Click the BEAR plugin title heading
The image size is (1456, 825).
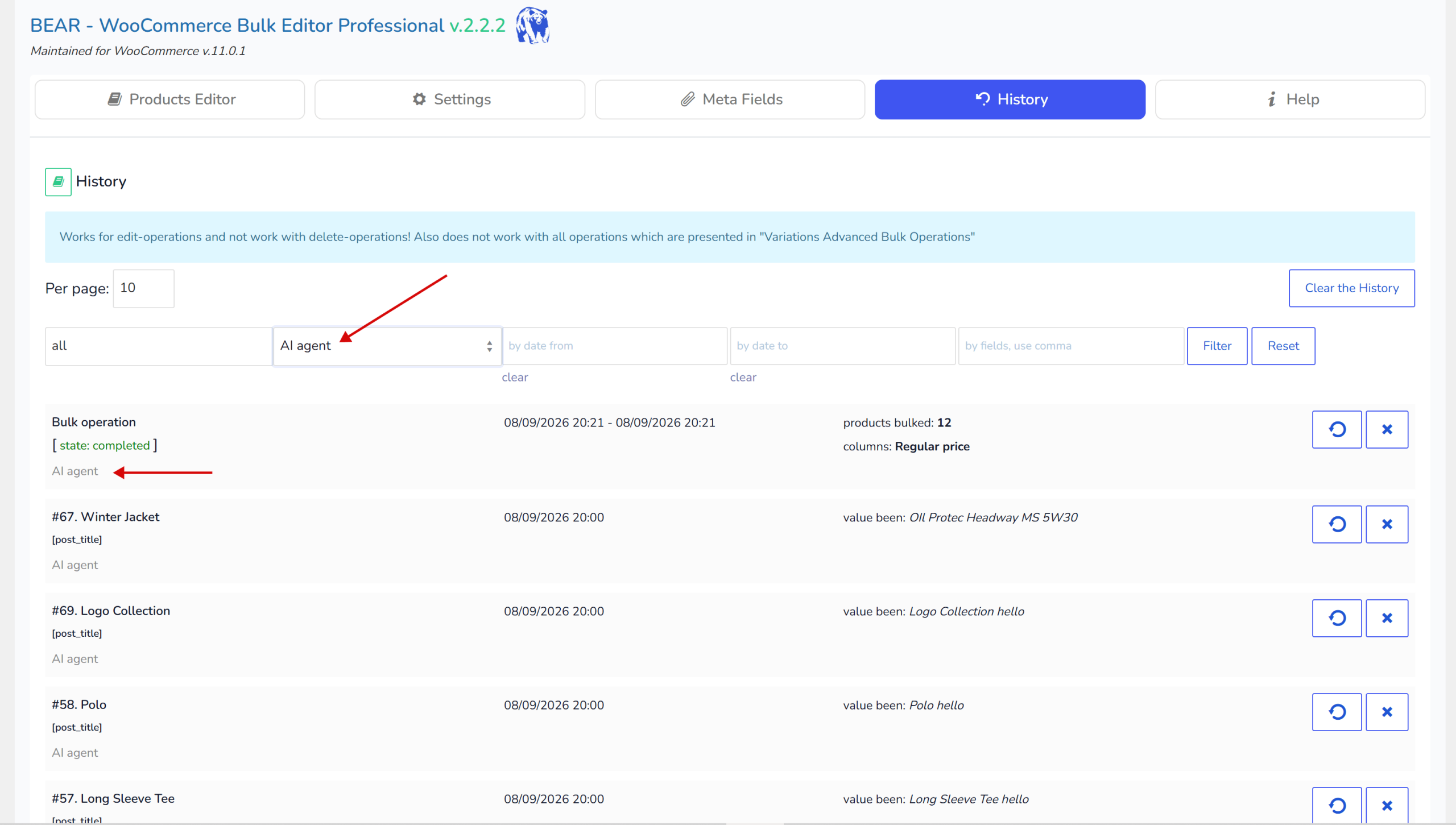267,26
